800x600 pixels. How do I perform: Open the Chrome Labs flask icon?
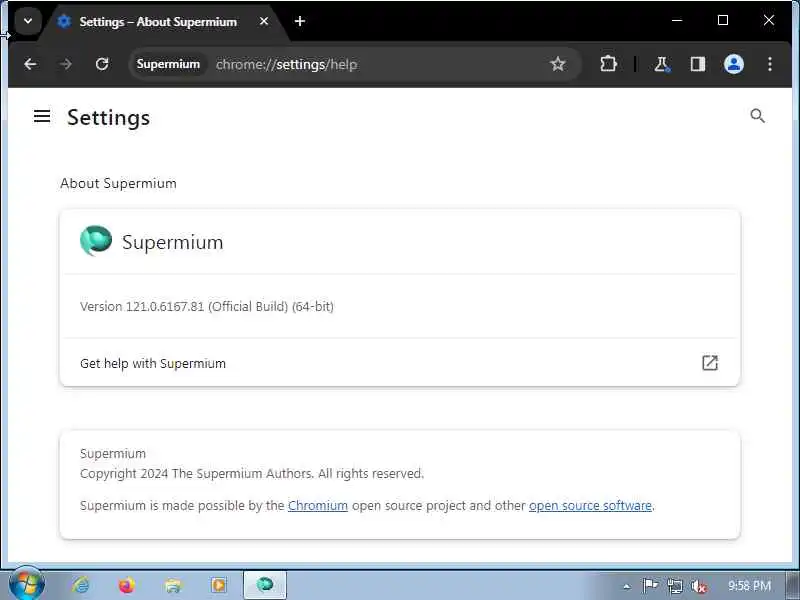click(662, 64)
